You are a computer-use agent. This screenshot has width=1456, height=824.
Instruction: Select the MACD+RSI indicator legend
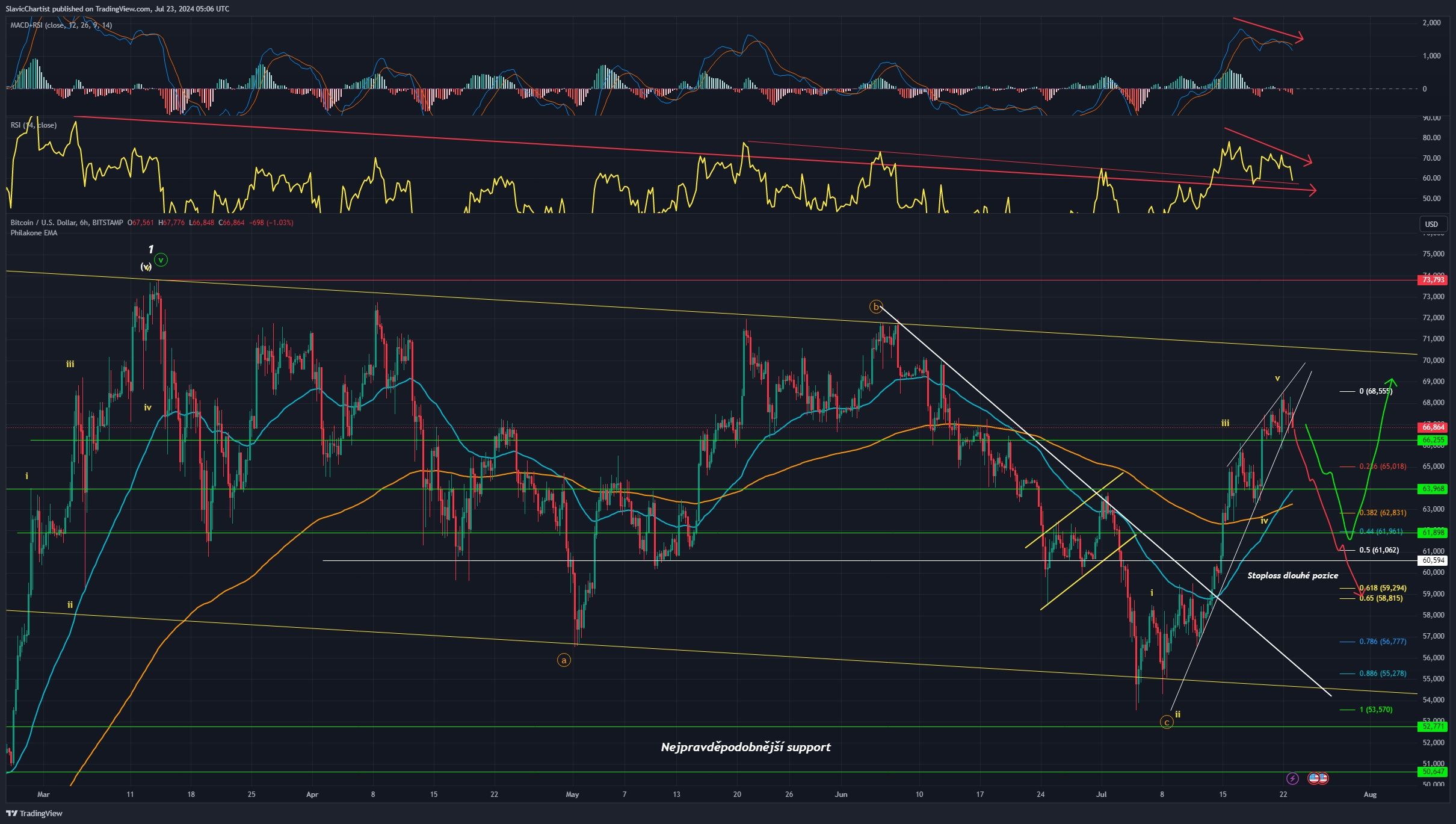61,25
